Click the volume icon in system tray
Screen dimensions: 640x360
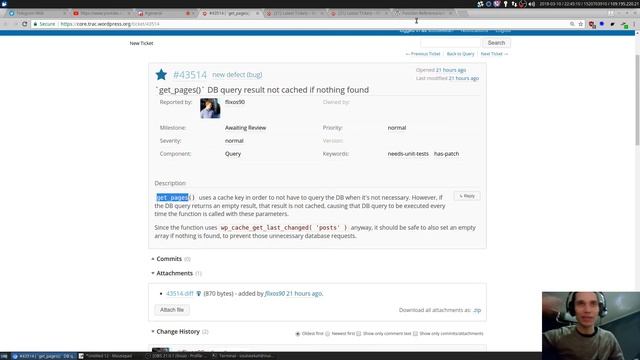(x=531, y=4)
